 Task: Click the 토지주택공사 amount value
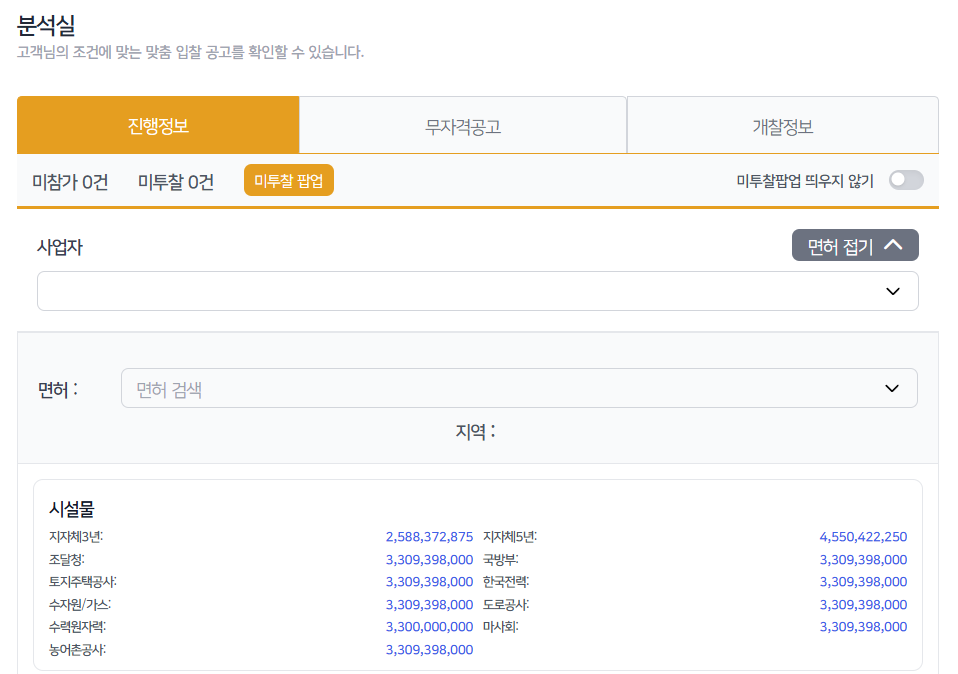pos(429,582)
